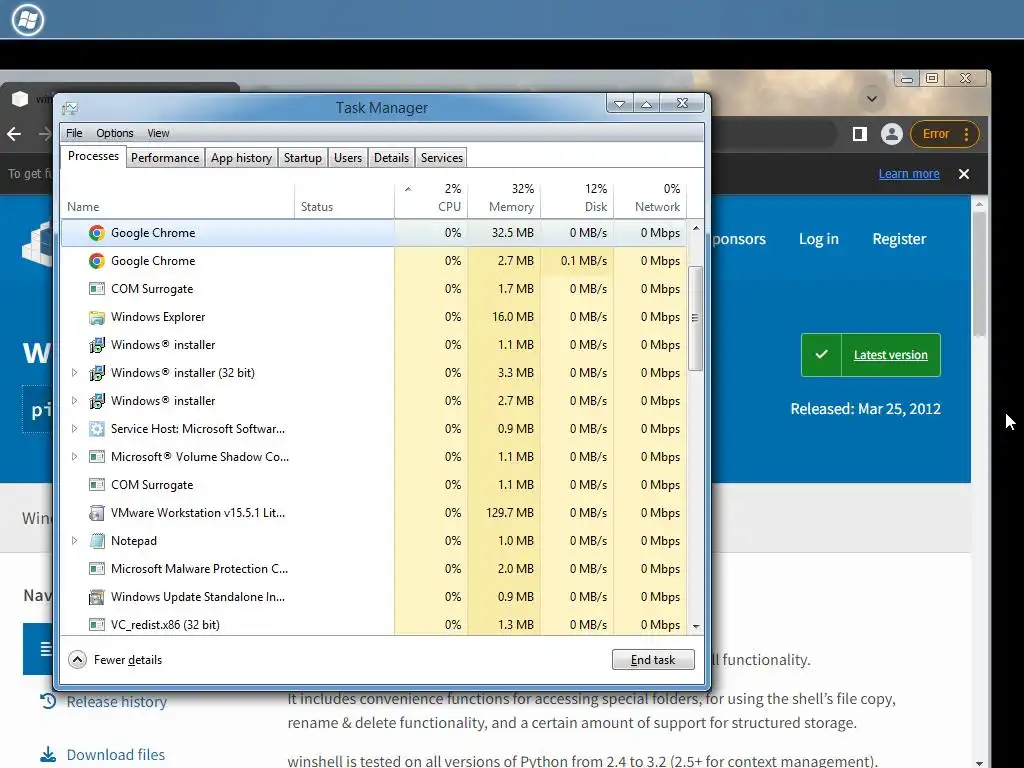Image resolution: width=1024 pixels, height=768 pixels.
Task: Switch to the Startup tab
Action: pos(302,157)
